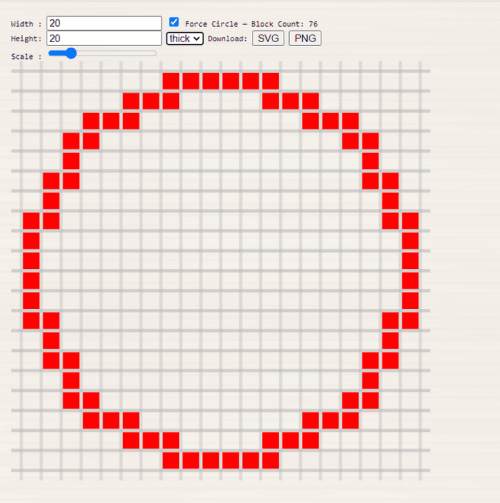Click the Scale slider track

click(103, 53)
